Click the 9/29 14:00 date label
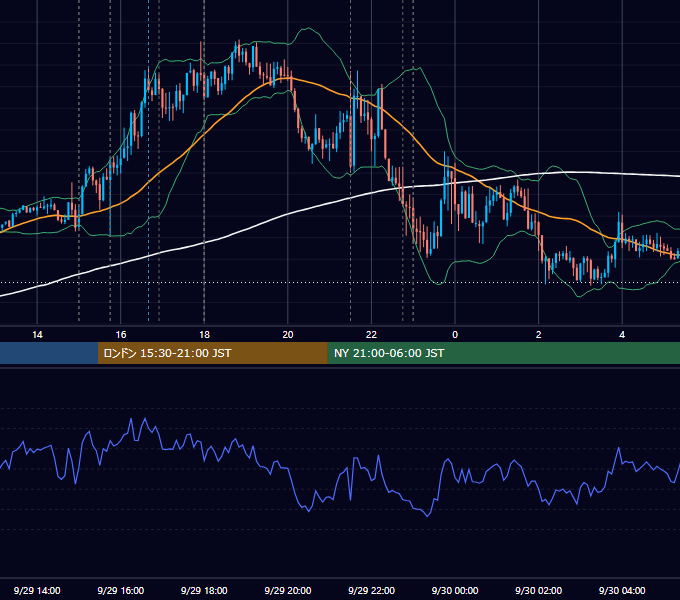 click(37, 590)
